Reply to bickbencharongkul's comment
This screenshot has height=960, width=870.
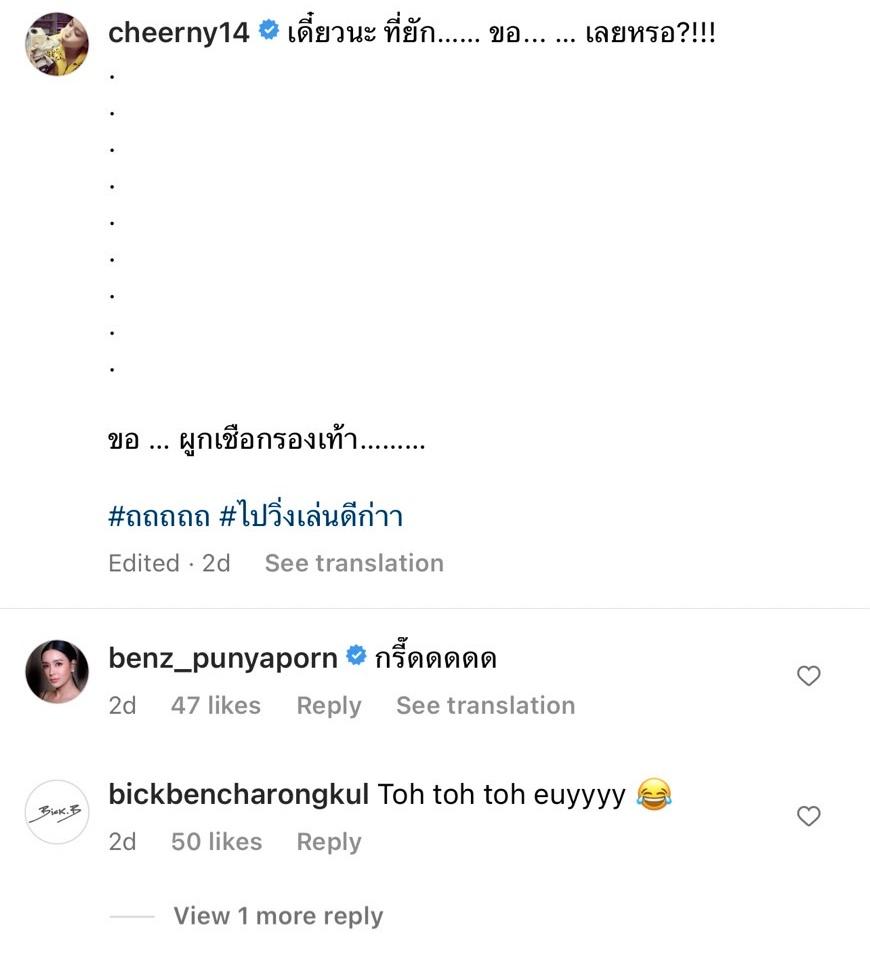click(x=329, y=842)
